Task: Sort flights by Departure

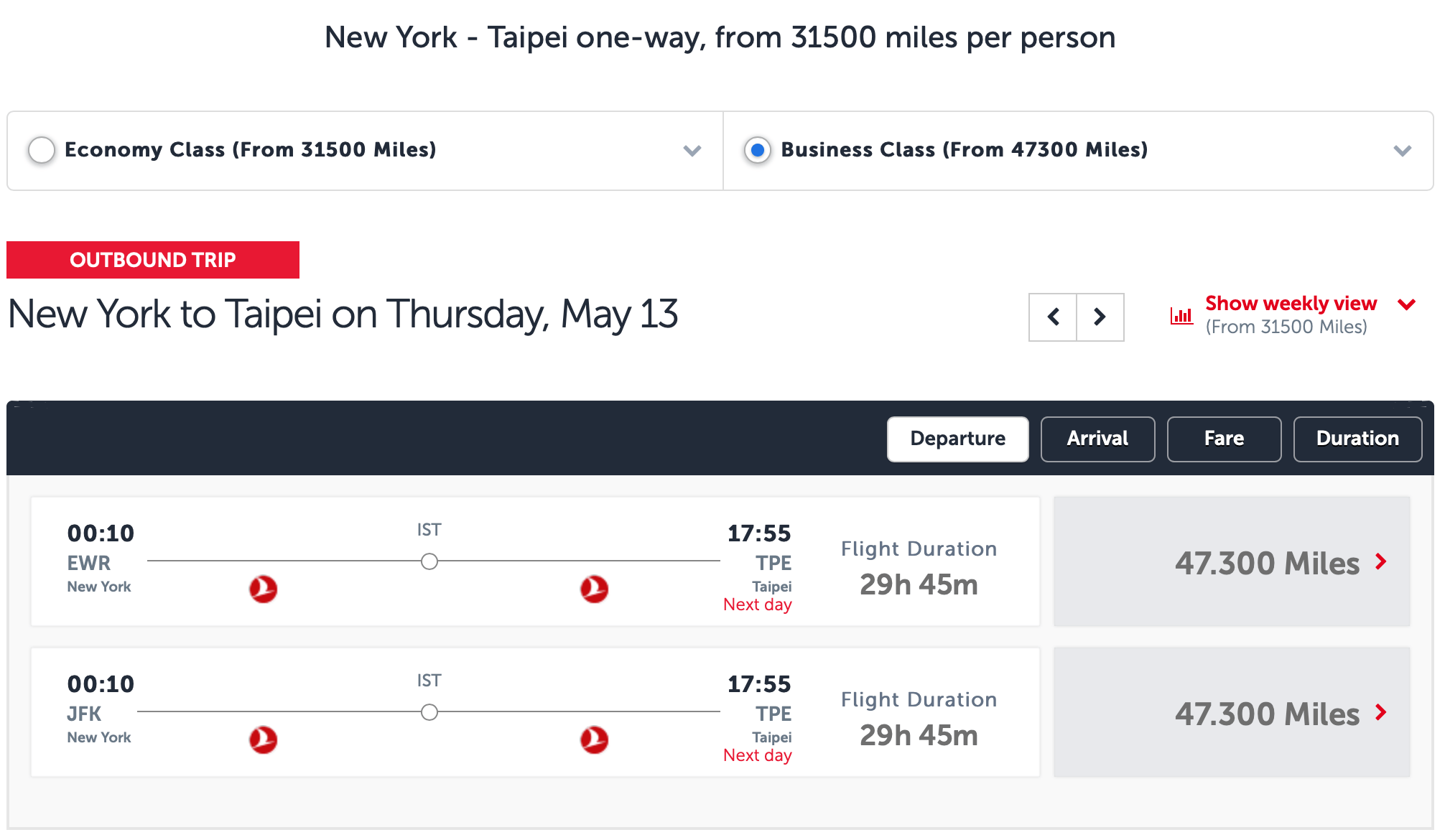Action: 958,439
